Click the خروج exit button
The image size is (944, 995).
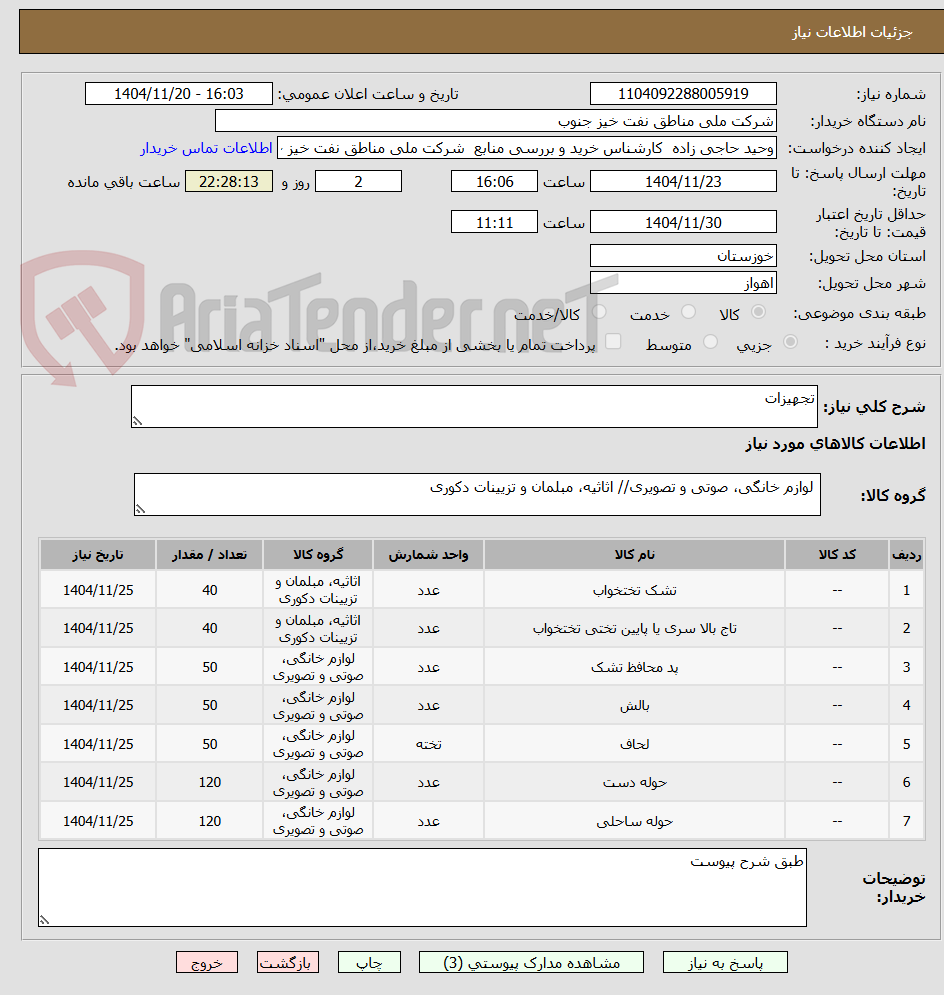tap(207, 962)
